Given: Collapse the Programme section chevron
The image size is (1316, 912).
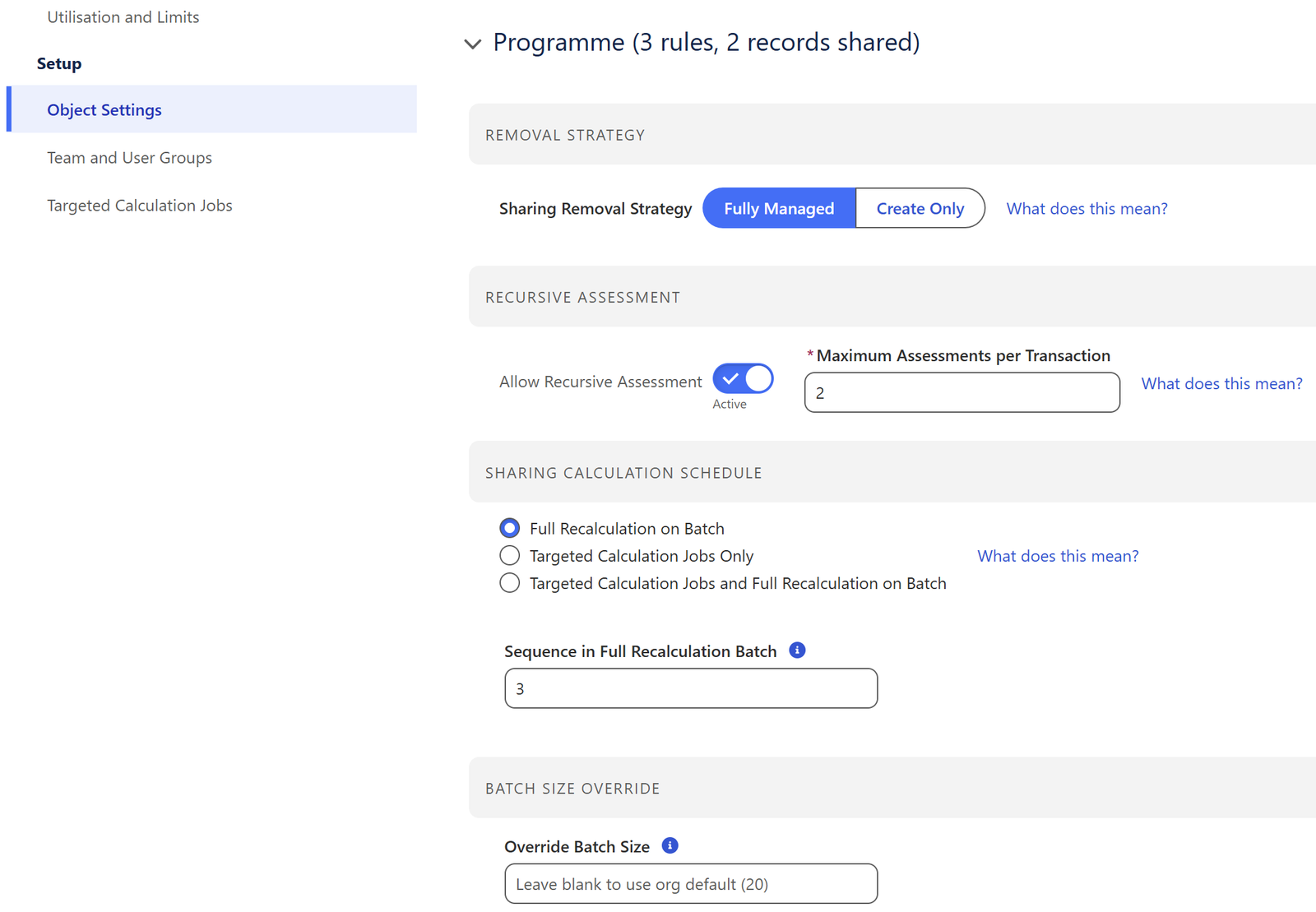Looking at the screenshot, I should 473,44.
